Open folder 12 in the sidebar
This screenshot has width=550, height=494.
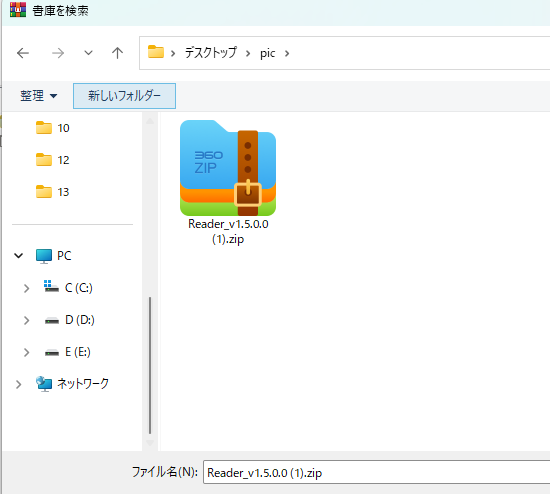[53, 160]
